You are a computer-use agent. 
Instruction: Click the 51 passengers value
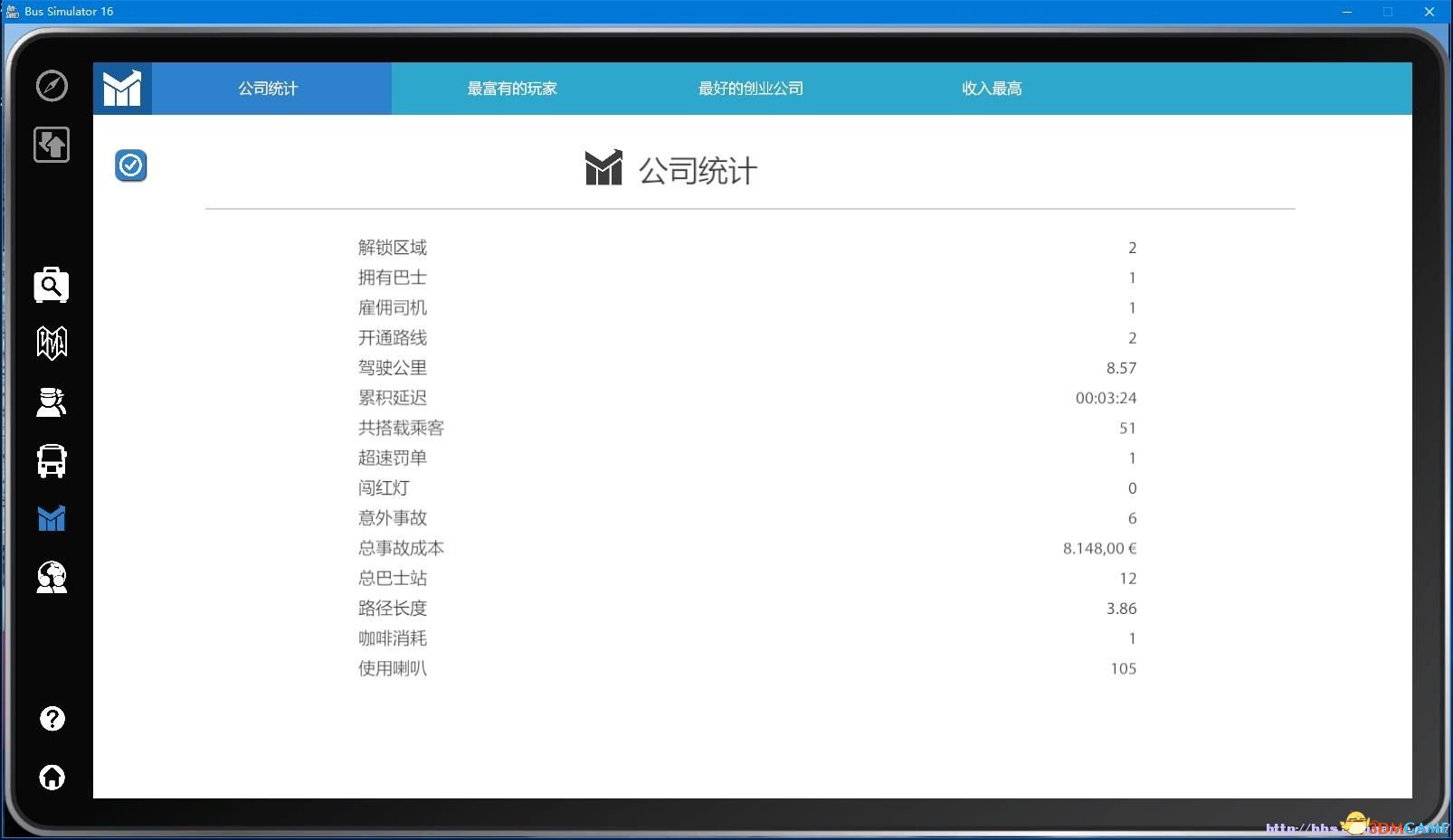coord(1127,428)
